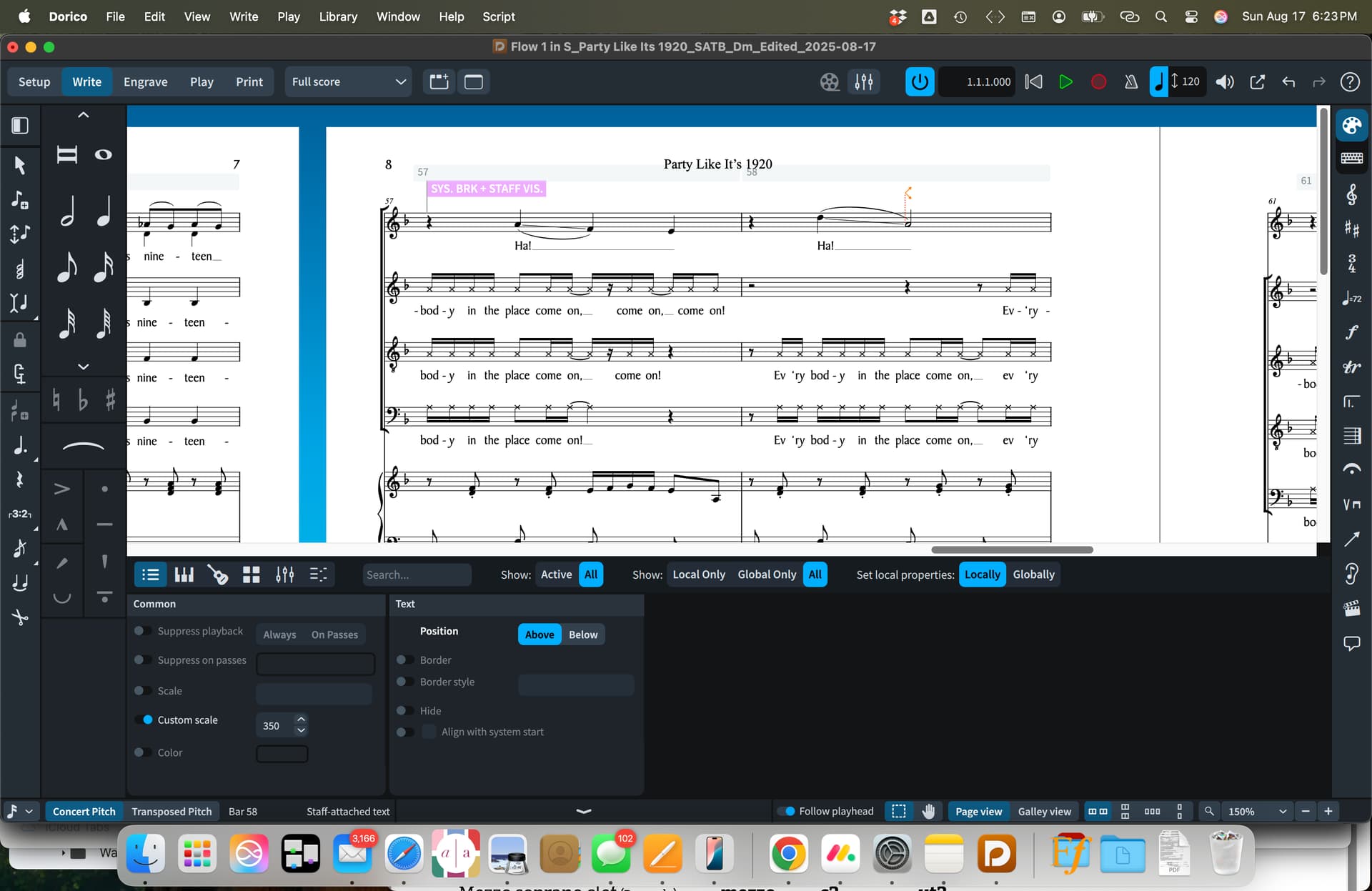The width and height of the screenshot is (1372, 891).
Task: Click the sharp accidental icon
Action: click(x=110, y=400)
